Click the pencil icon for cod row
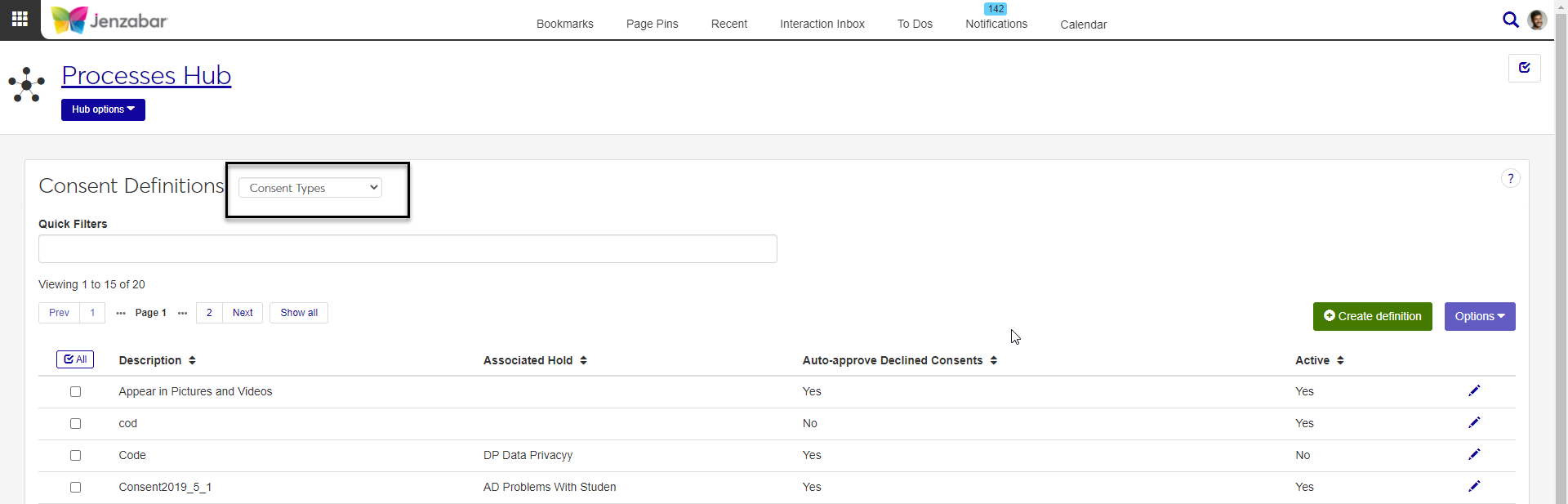 click(x=1473, y=423)
